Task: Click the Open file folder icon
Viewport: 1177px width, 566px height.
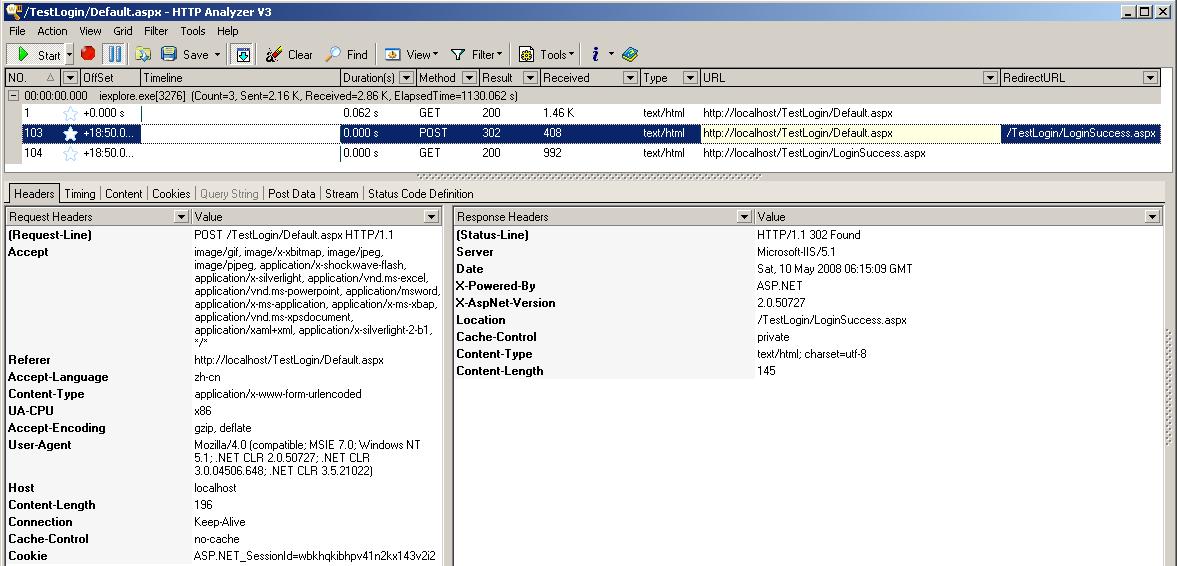Action: coord(143,54)
